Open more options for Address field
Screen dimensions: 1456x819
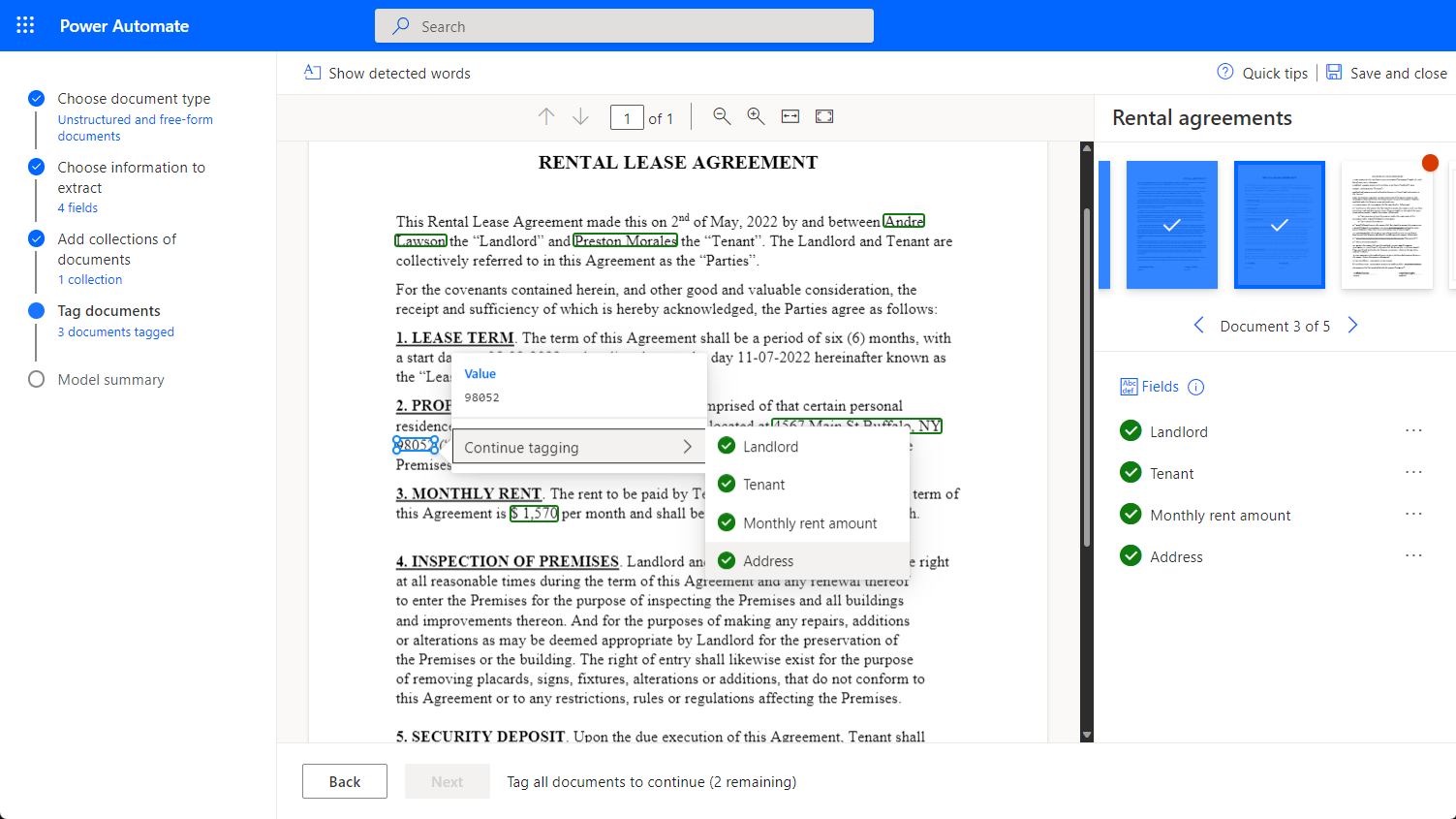pos(1413,556)
